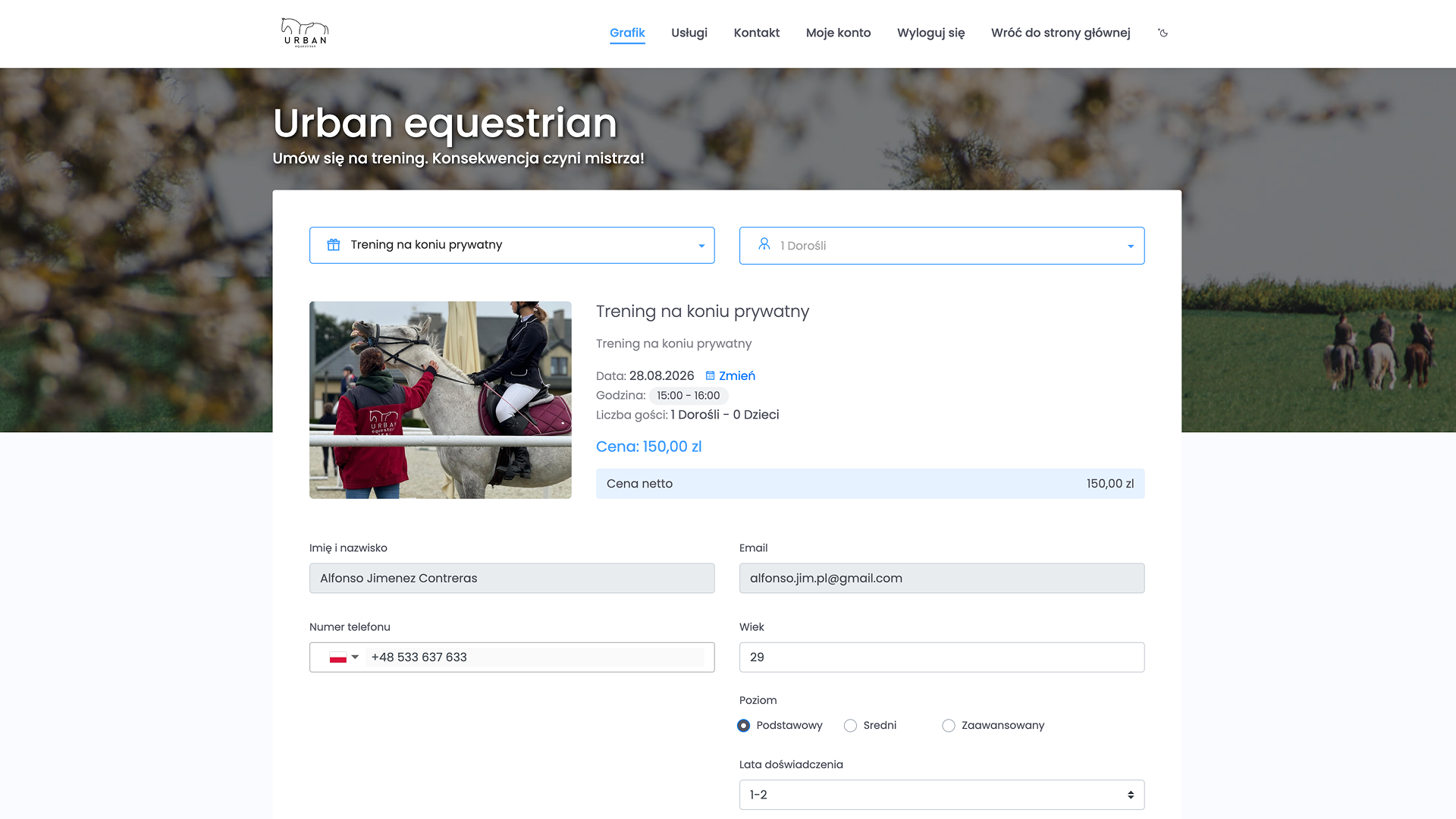The image size is (1456, 819).
Task: Select the Sredni level radio button
Action: 851,726
